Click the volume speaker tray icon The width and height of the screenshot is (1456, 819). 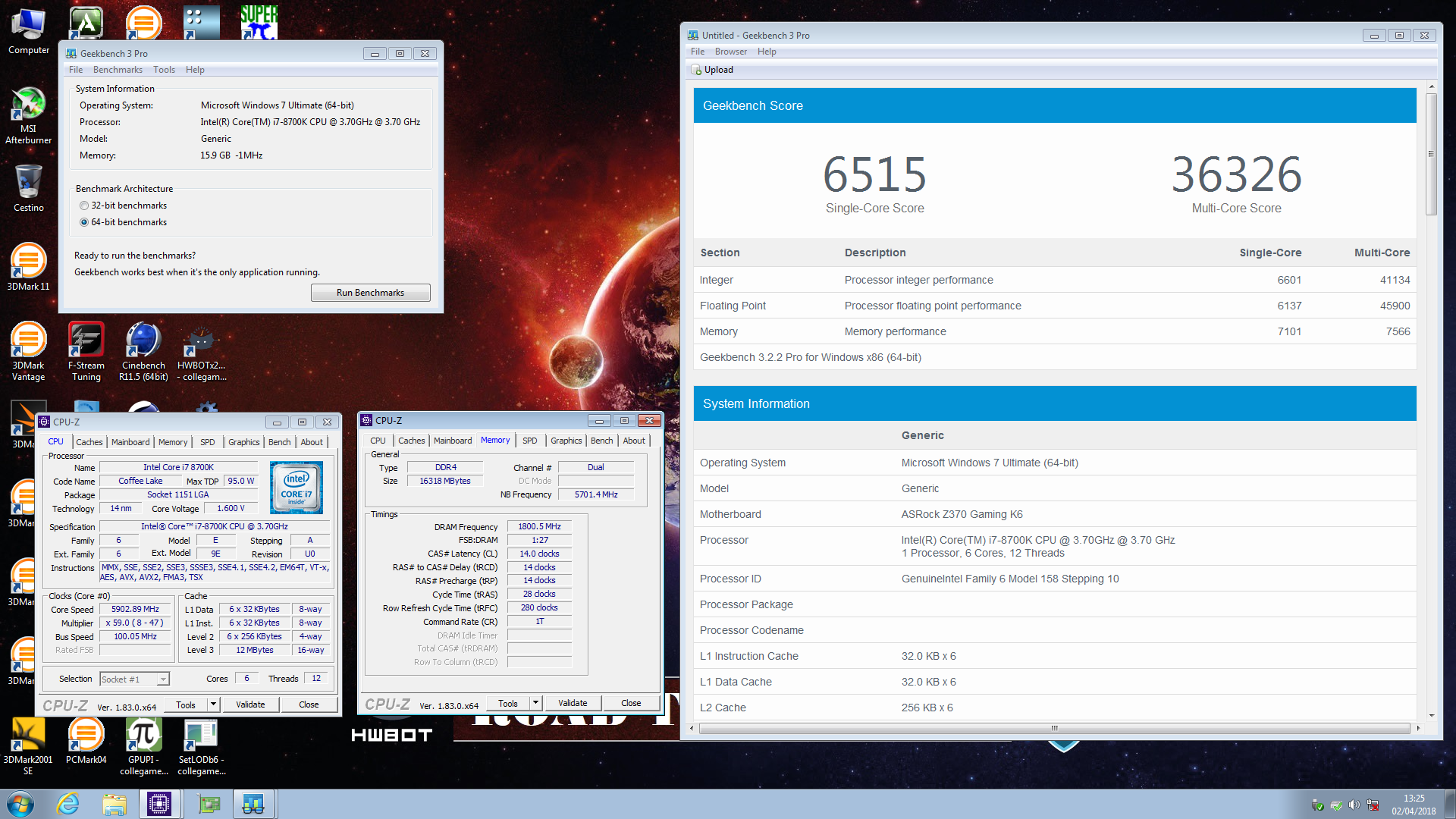[x=1354, y=805]
